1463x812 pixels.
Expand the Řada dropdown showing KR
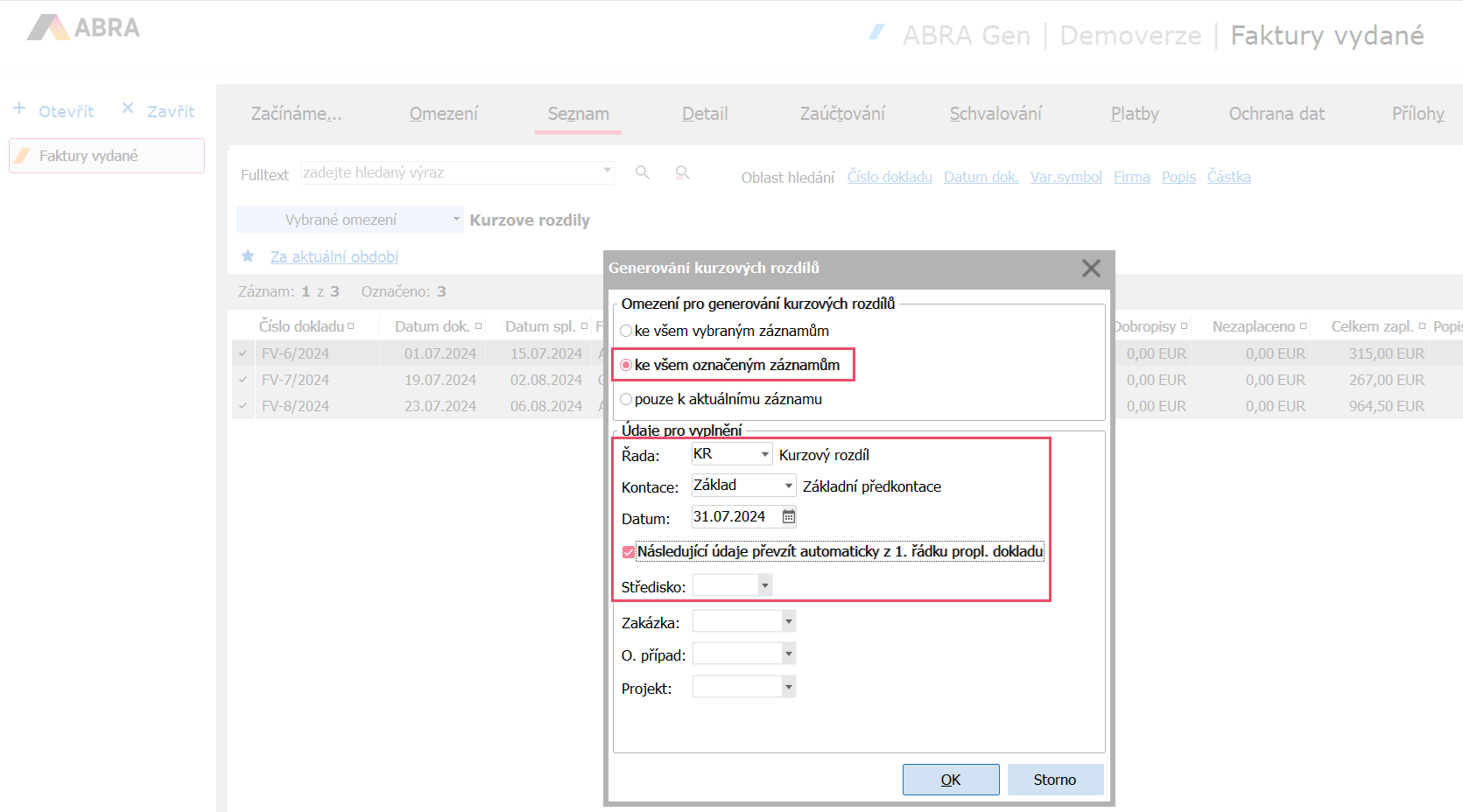764,454
